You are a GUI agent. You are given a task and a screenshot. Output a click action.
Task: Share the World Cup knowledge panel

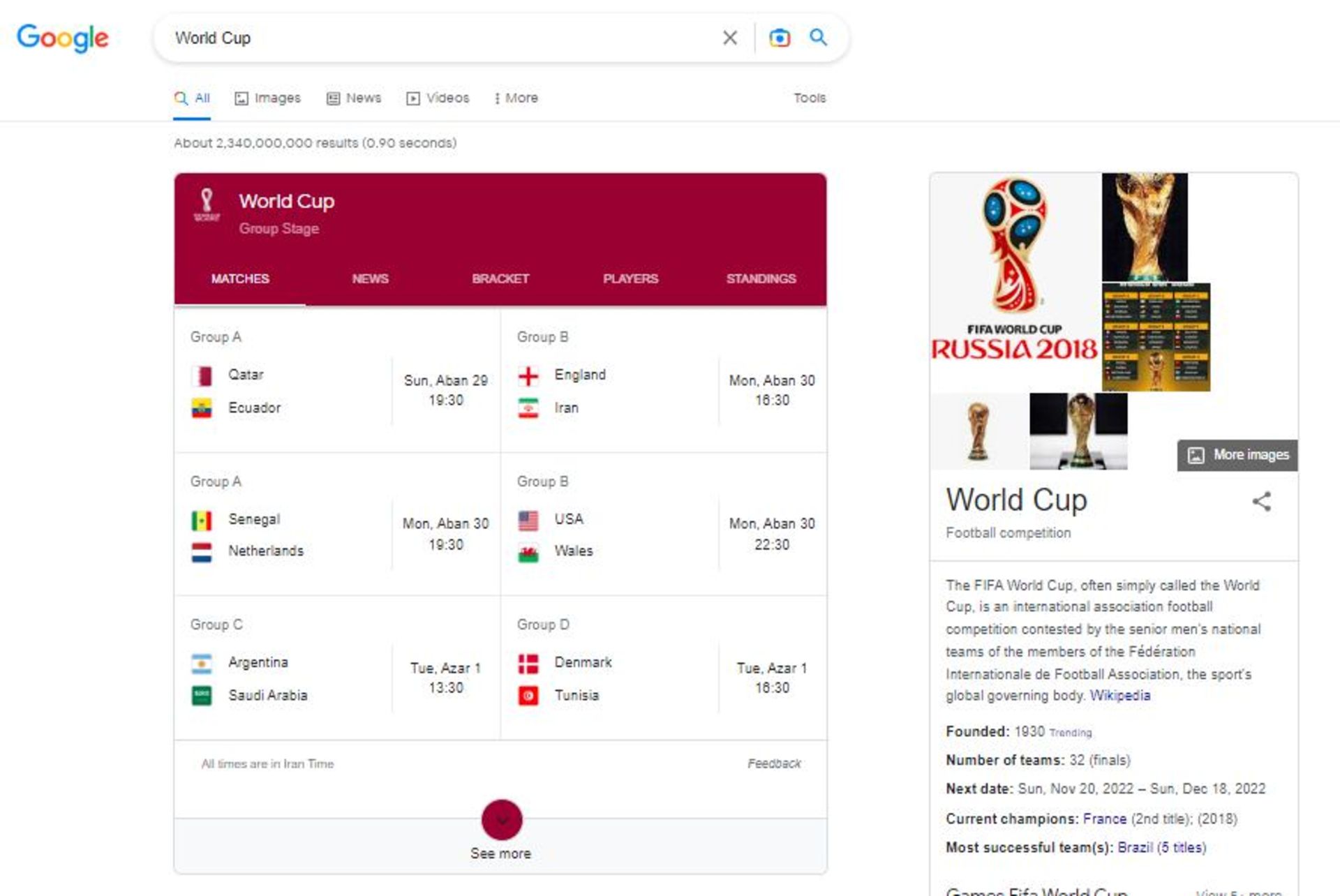(x=1261, y=501)
